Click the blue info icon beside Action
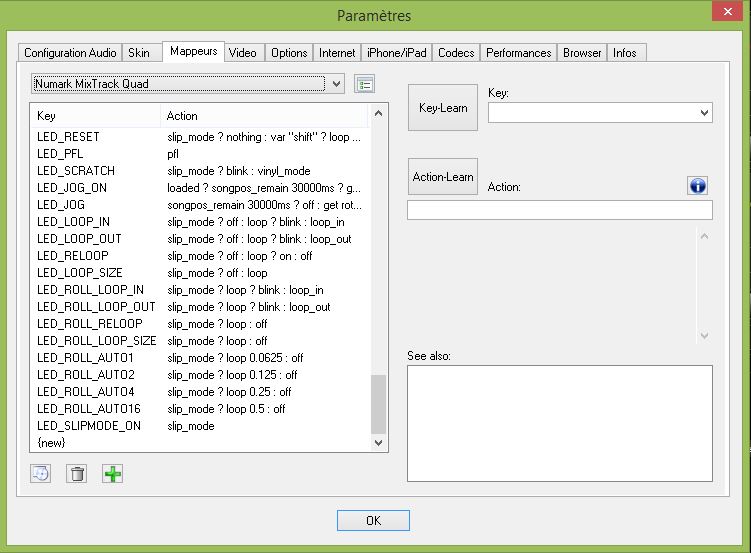751x553 pixels. tap(698, 186)
